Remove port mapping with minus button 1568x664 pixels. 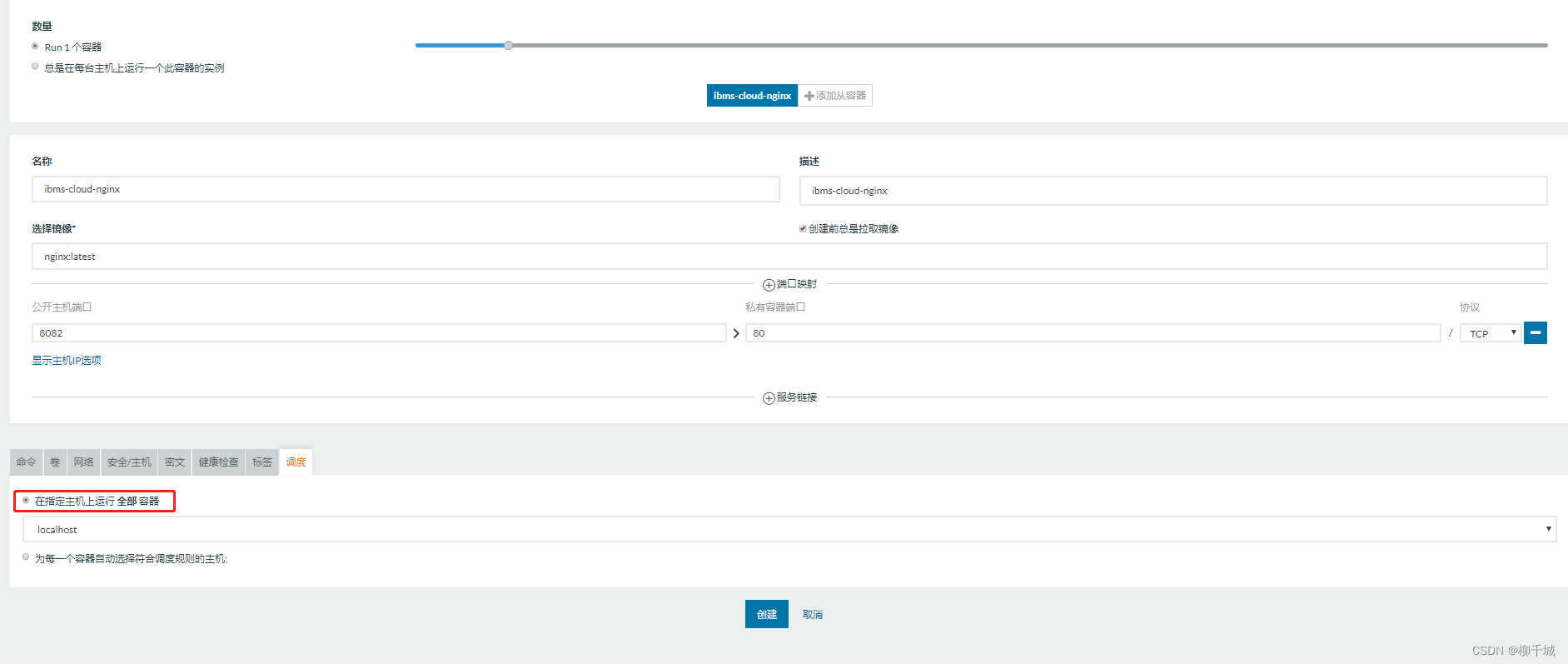(1536, 332)
